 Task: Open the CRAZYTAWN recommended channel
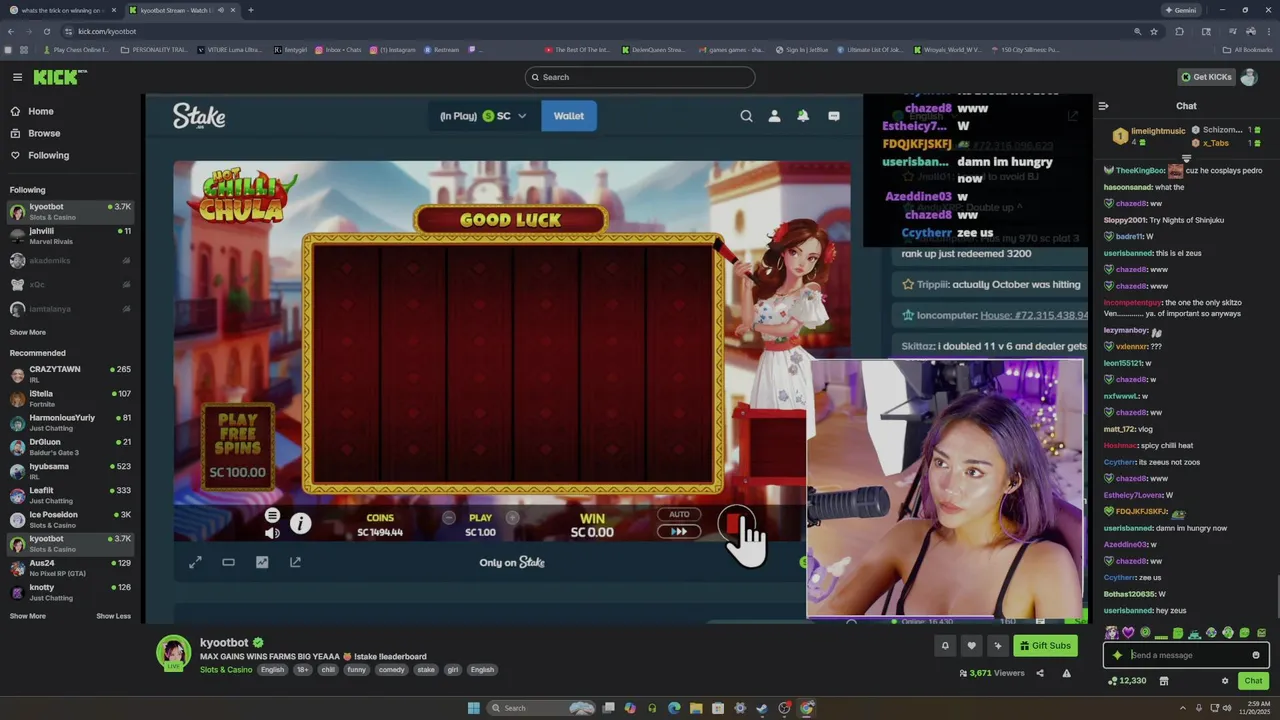(70, 373)
